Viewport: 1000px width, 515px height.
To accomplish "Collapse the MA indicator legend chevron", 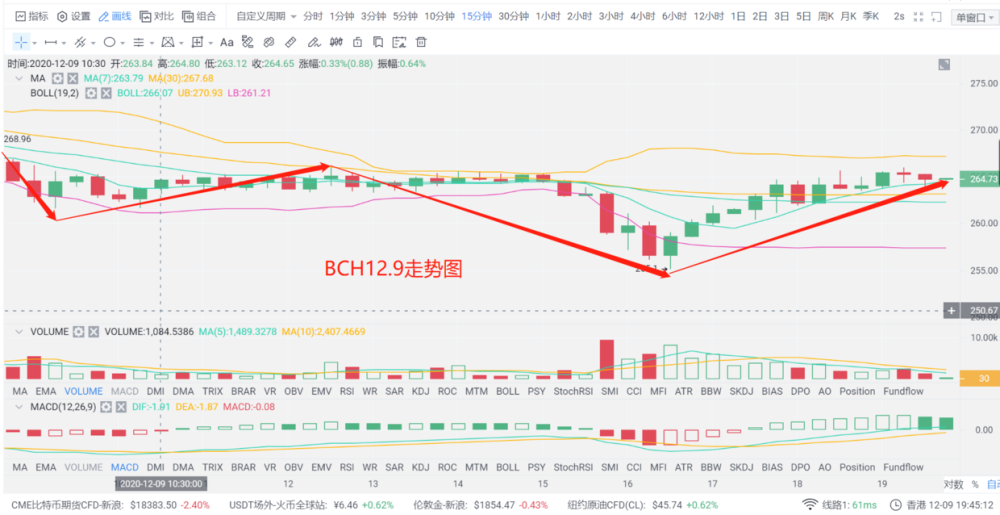I will 19,78.
